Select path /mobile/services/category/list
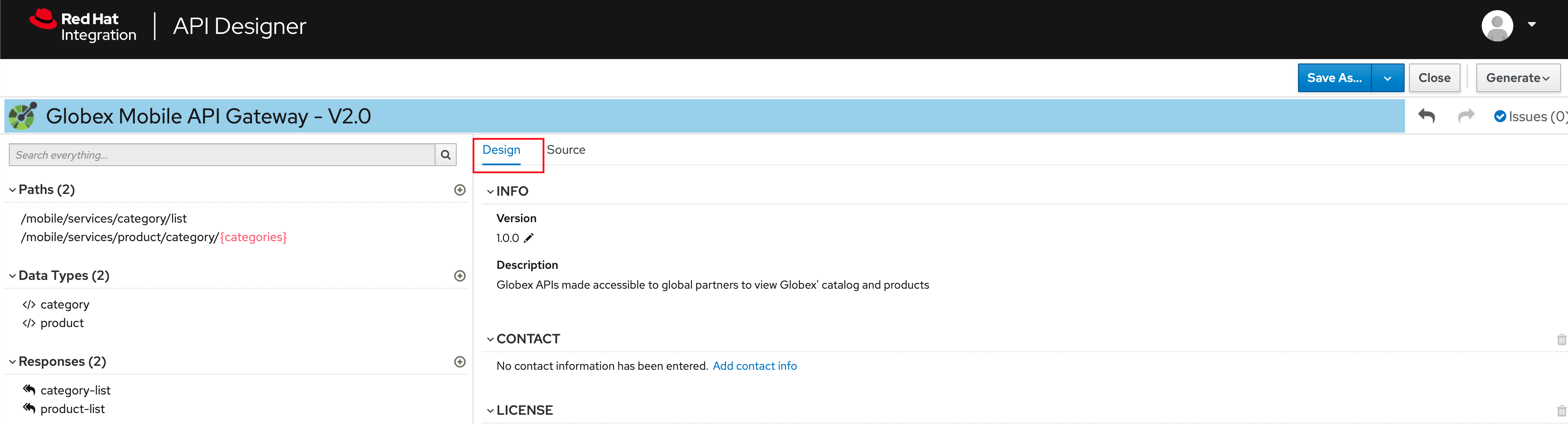 click(104, 218)
